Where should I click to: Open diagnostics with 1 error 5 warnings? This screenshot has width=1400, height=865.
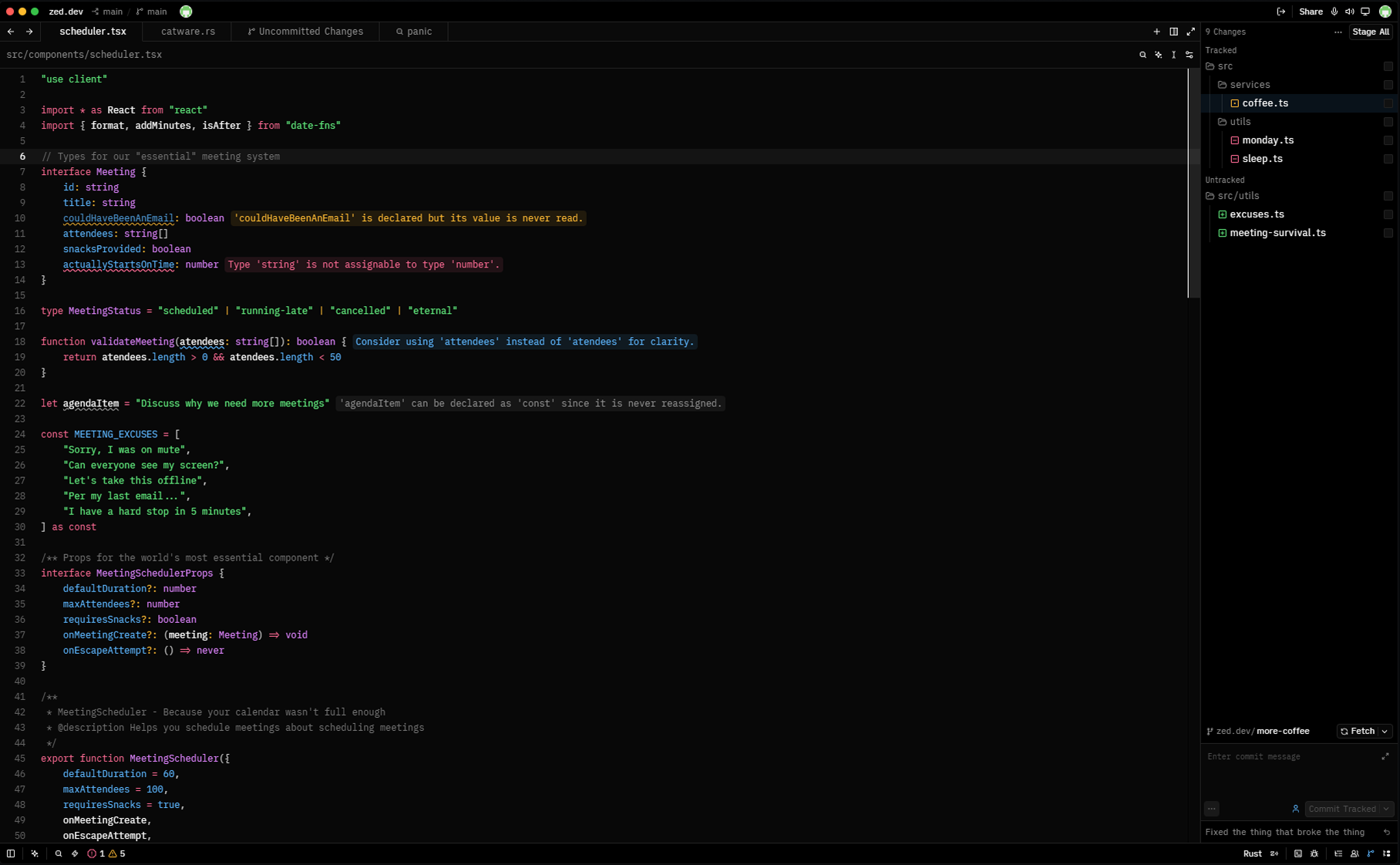[x=106, y=853]
